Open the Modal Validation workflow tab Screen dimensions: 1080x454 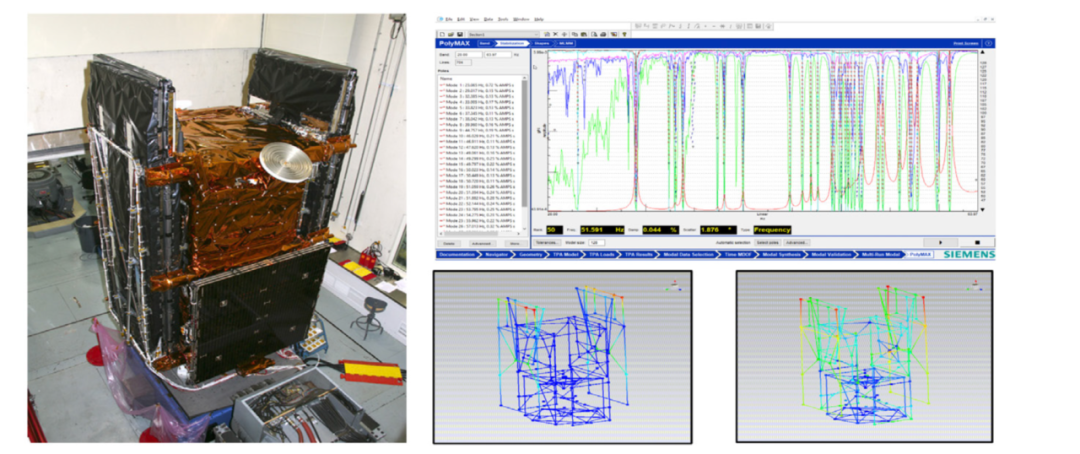(x=831, y=255)
